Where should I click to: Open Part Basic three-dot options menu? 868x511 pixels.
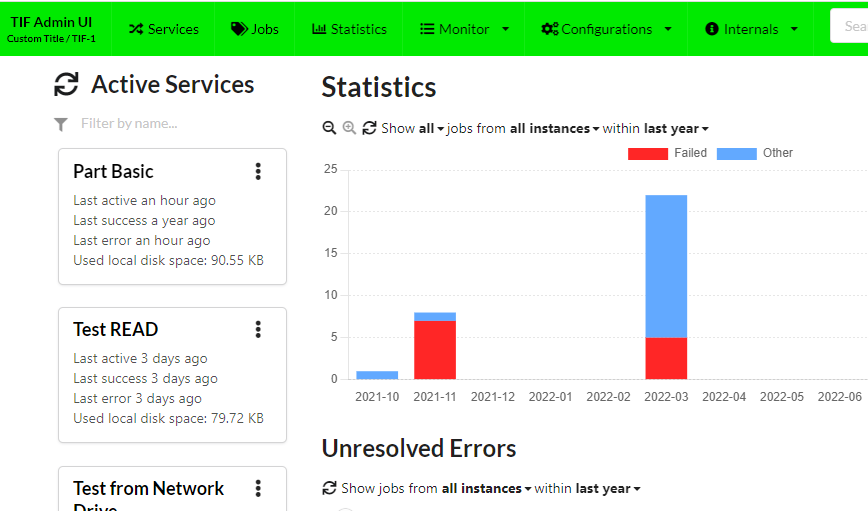click(x=258, y=171)
